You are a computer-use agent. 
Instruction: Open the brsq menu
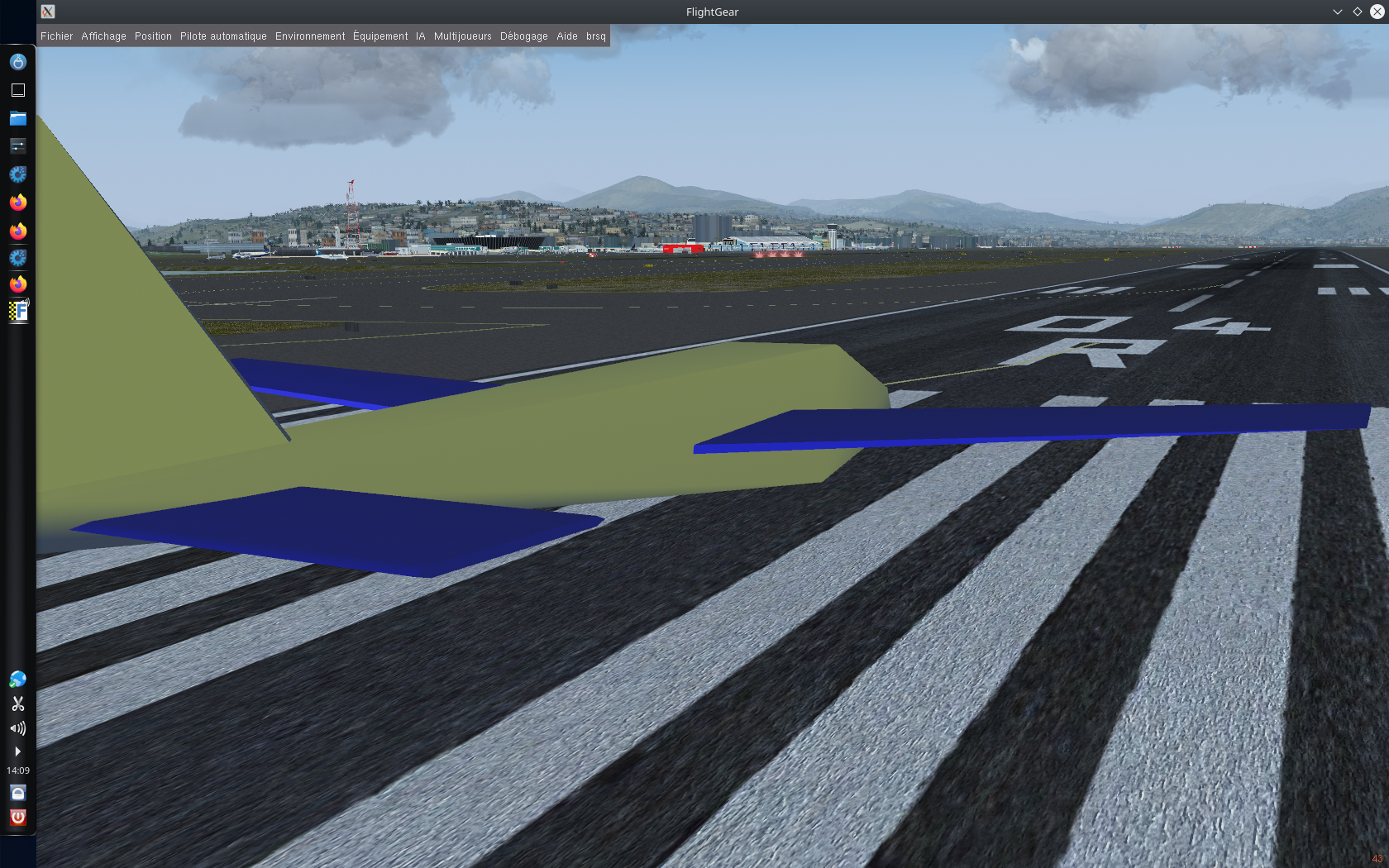point(596,36)
